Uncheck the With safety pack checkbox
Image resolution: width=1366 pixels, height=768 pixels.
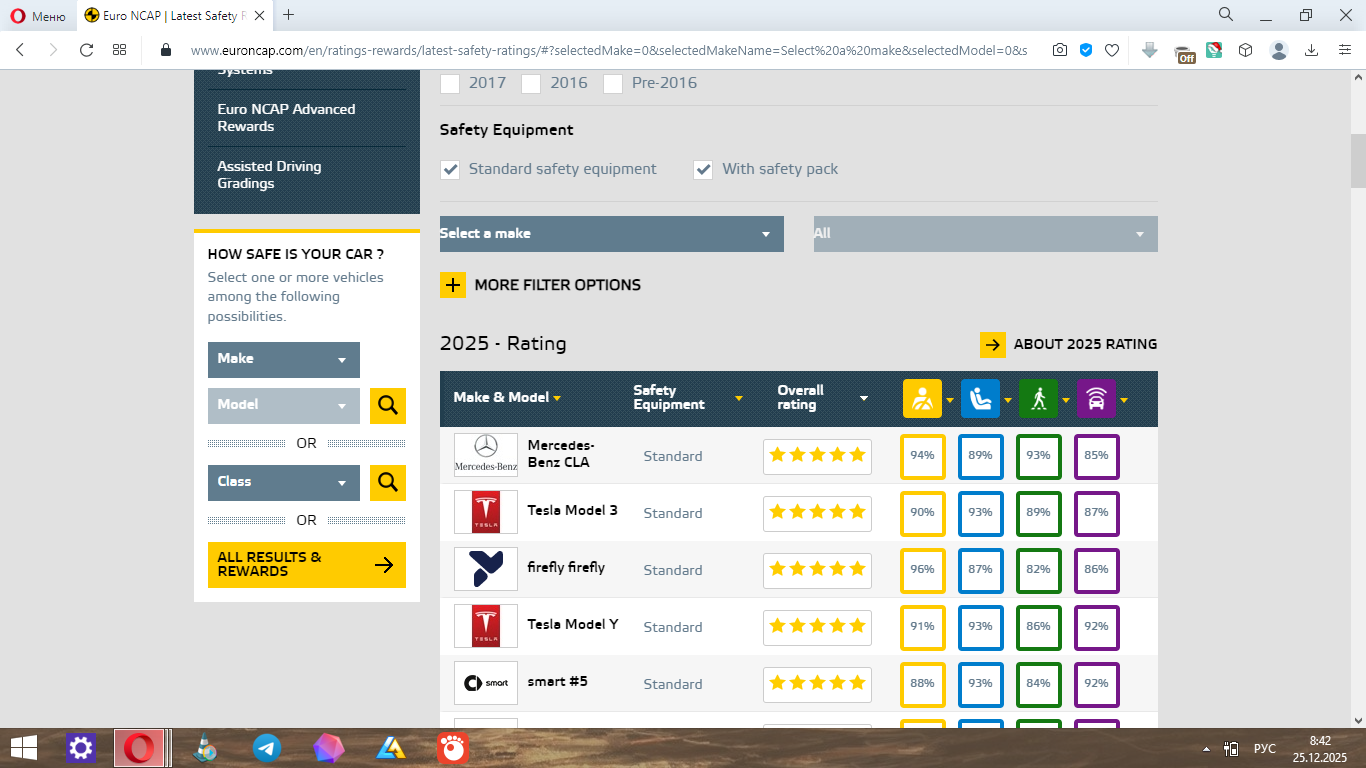point(703,170)
